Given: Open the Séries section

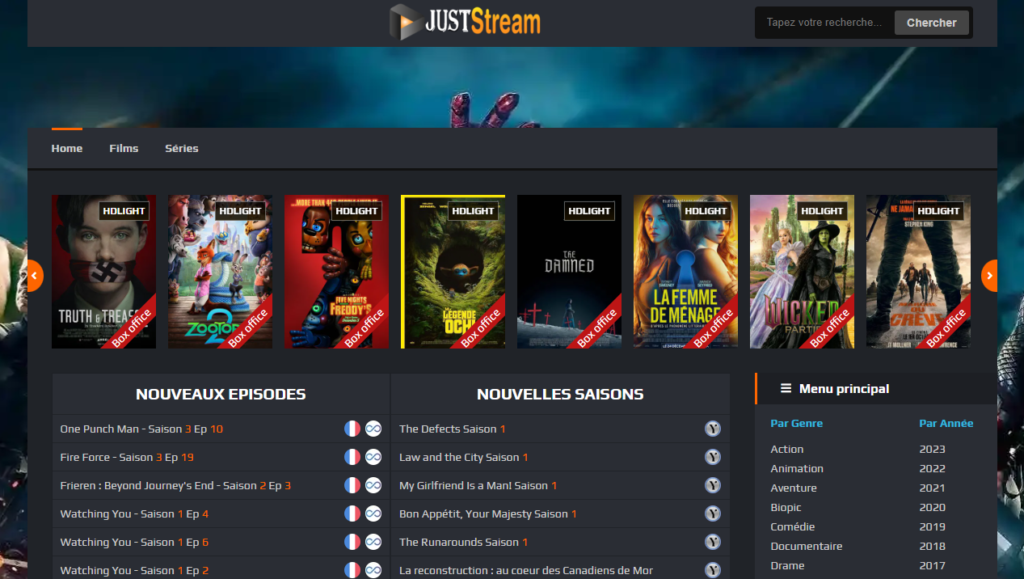Looking at the screenshot, I should tap(181, 148).
